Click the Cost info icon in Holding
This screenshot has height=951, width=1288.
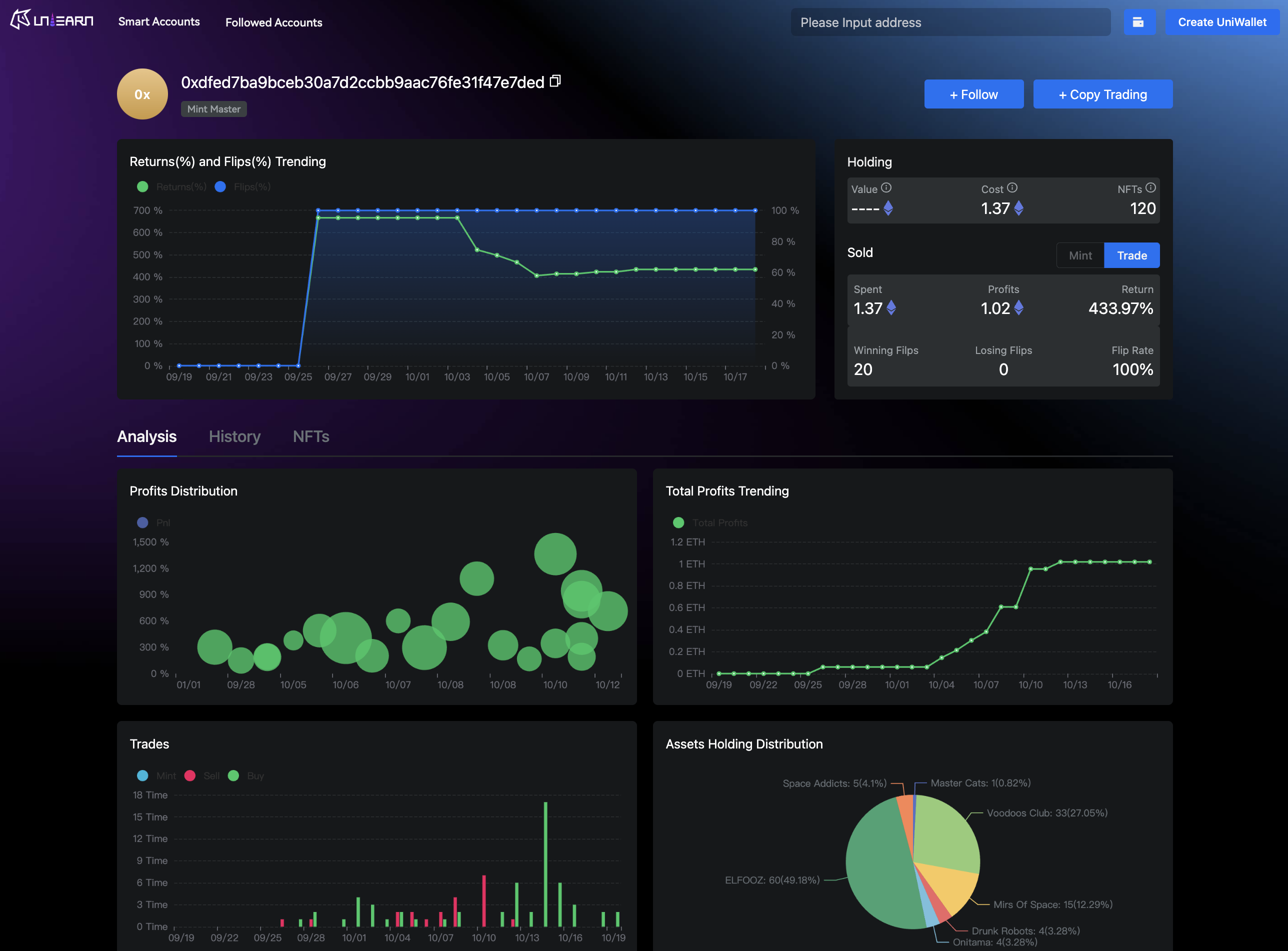pyautogui.click(x=1012, y=187)
